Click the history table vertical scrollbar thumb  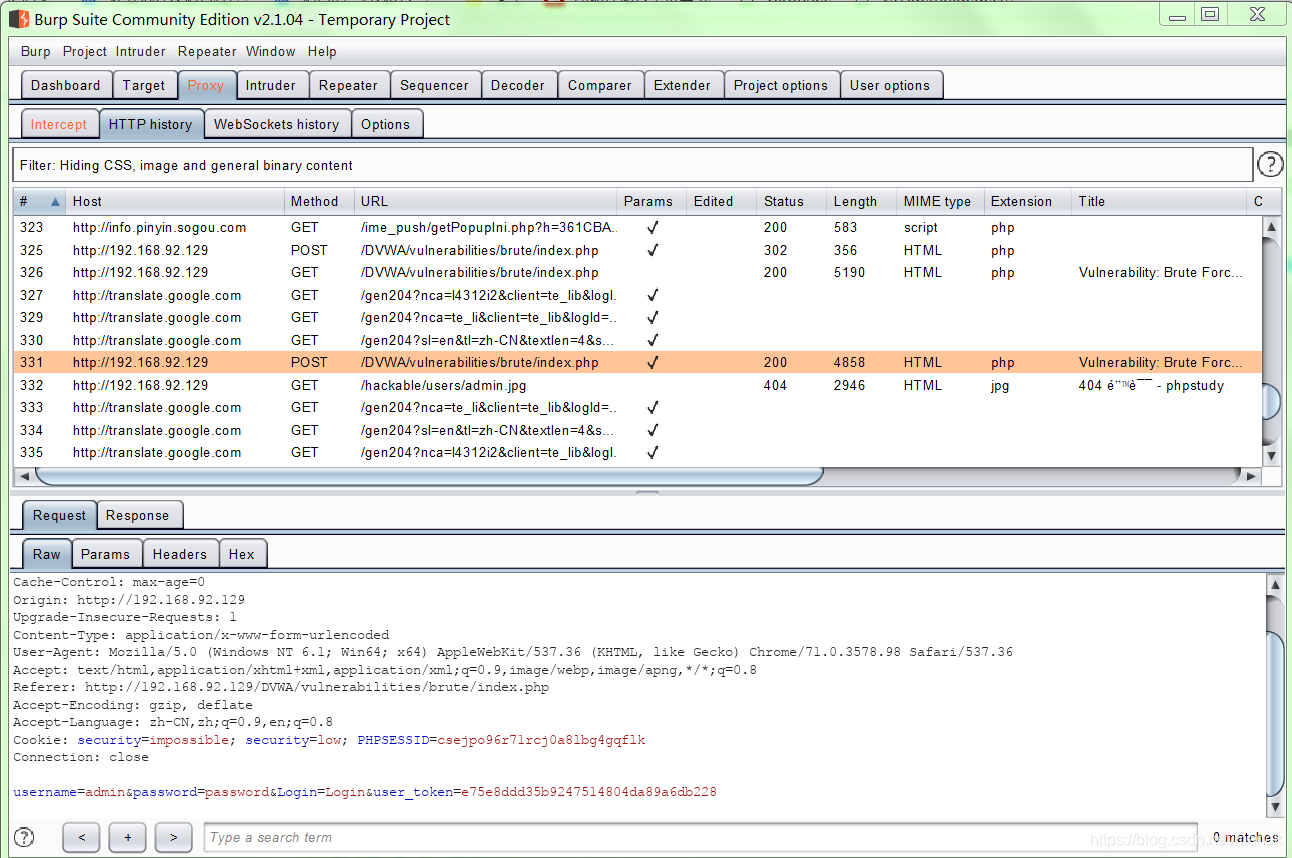(1271, 402)
